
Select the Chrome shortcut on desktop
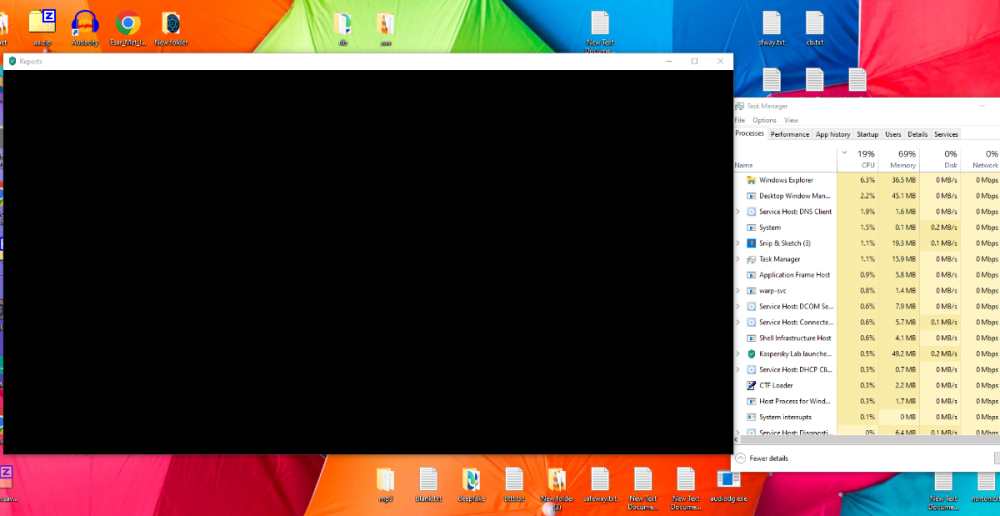click(x=128, y=27)
